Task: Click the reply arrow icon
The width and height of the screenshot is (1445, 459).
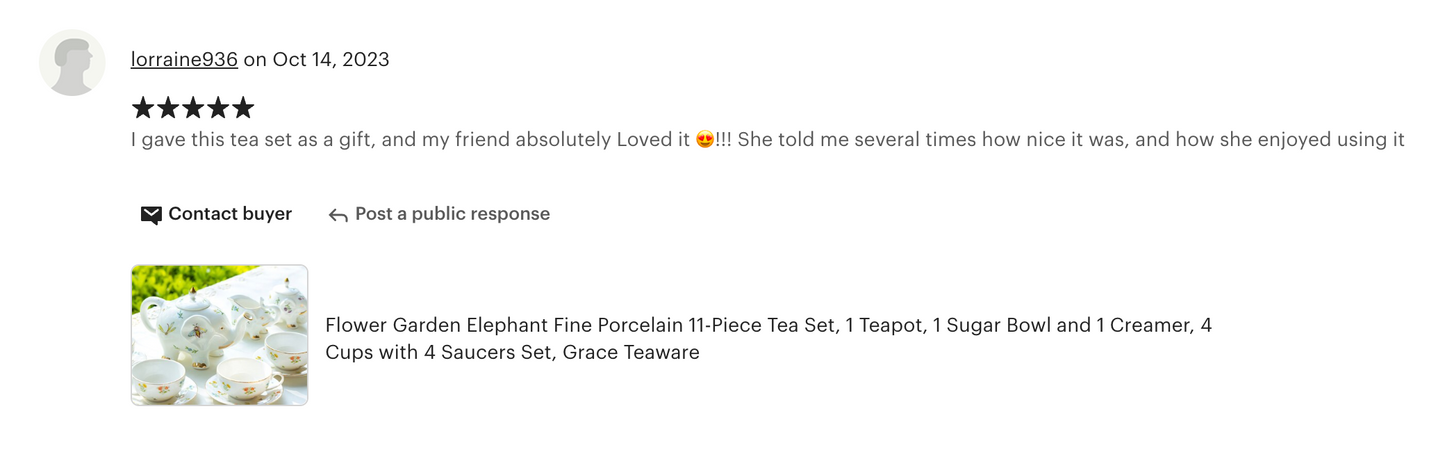Action: tap(338, 215)
